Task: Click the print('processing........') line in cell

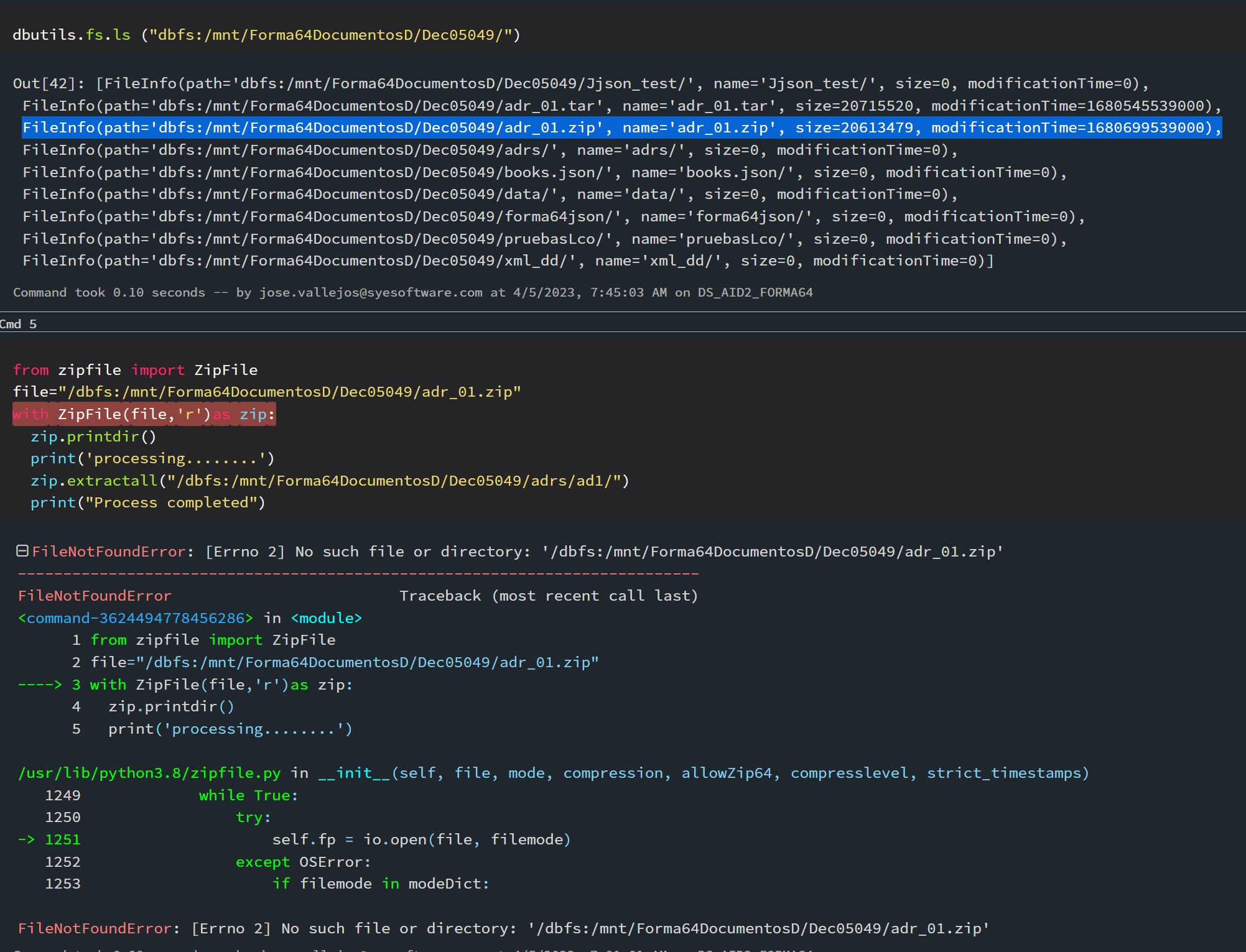Action: coord(152,458)
